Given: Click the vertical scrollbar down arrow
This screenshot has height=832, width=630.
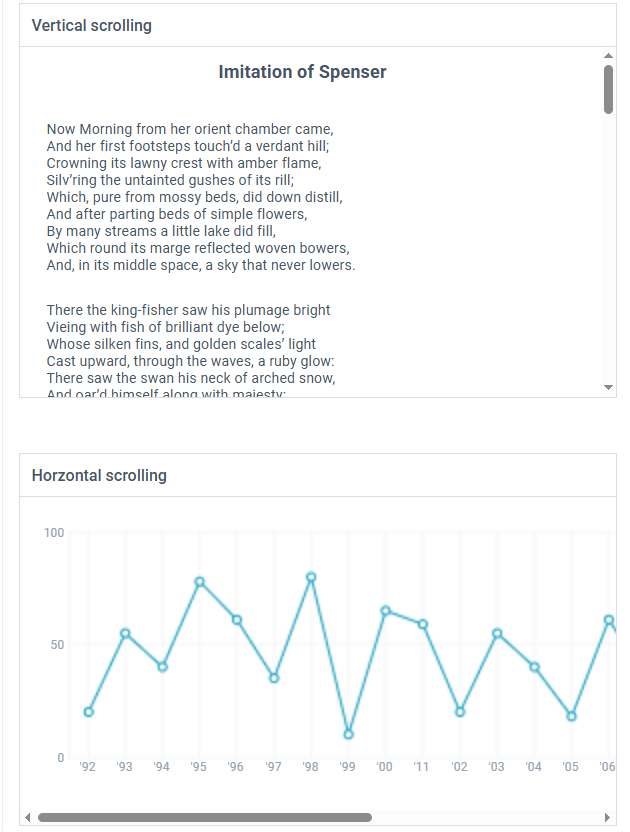Looking at the screenshot, I should pos(608,387).
